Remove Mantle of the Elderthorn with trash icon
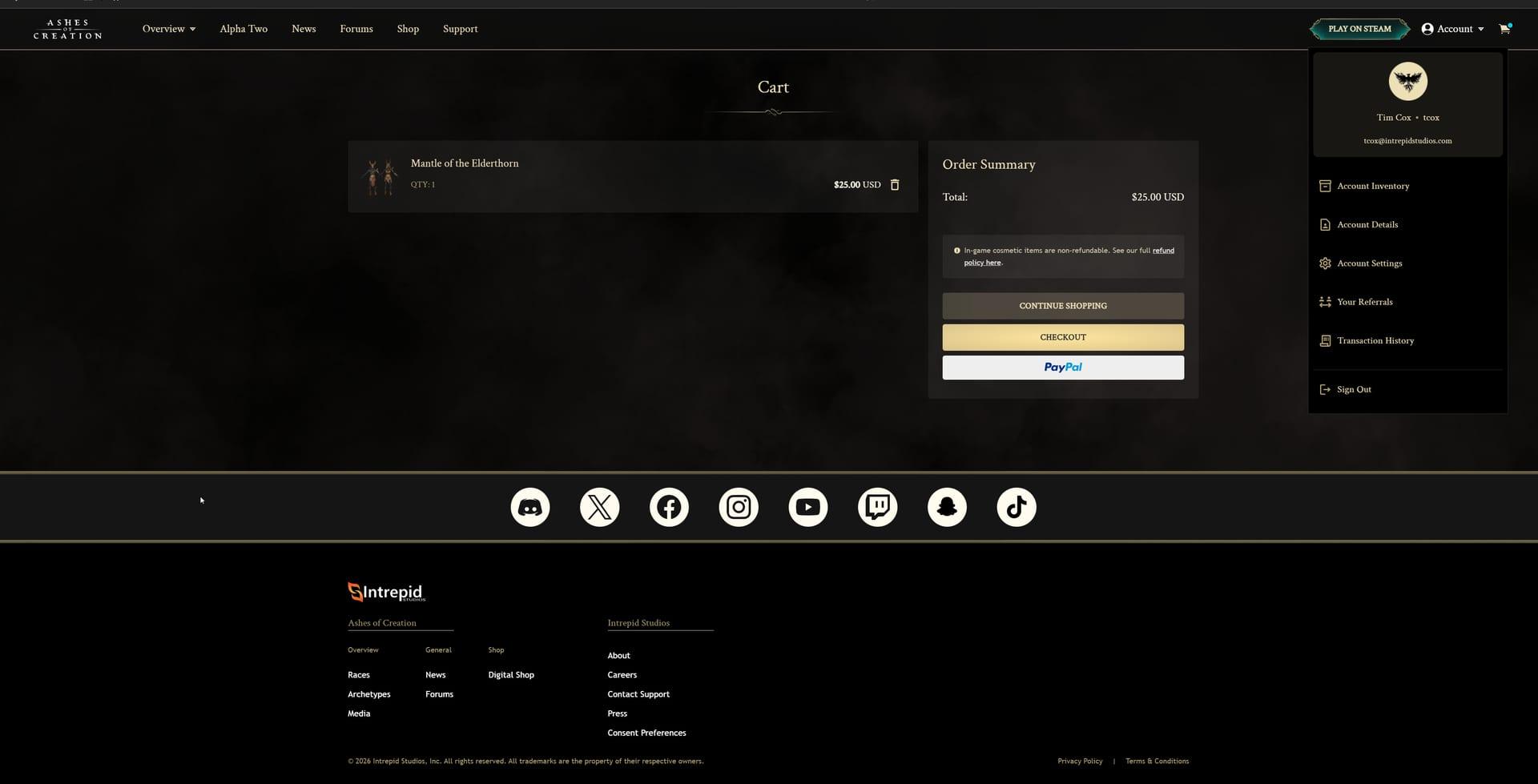The image size is (1538, 784). pos(895,185)
